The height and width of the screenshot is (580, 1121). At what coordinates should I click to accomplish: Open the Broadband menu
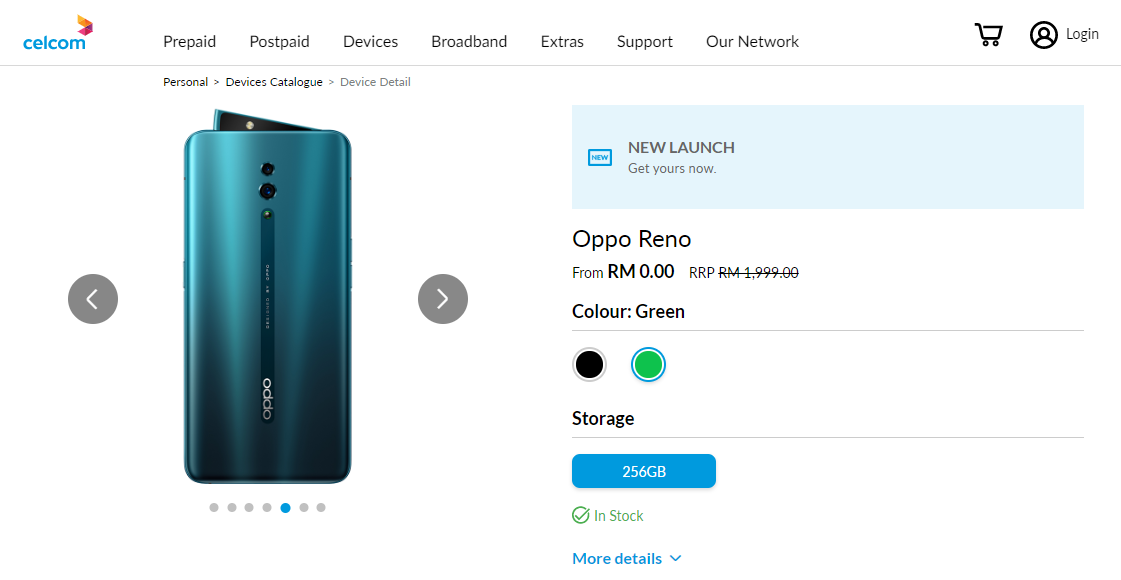(x=469, y=42)
